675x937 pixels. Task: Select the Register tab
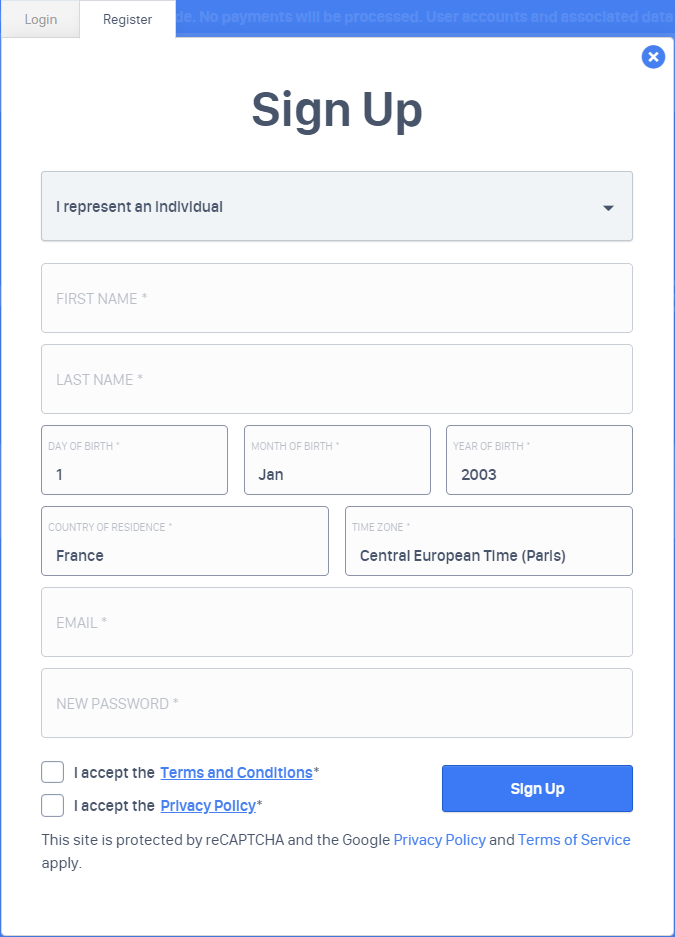[x=127, y=19]
